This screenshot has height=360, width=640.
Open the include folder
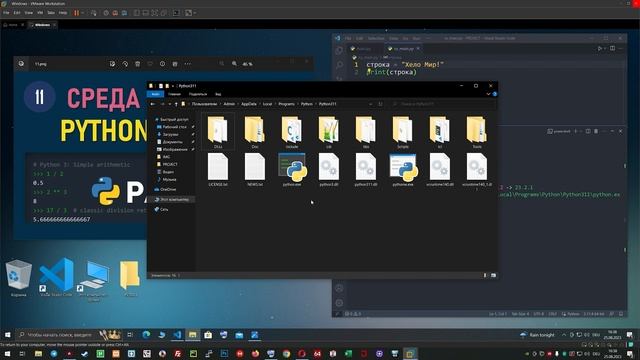[x=292, y=132]
